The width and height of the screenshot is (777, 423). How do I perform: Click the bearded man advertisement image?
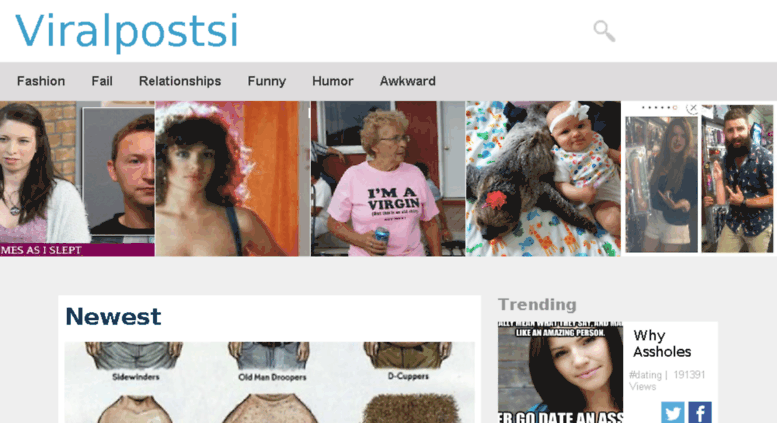click(x=737, y=179)
